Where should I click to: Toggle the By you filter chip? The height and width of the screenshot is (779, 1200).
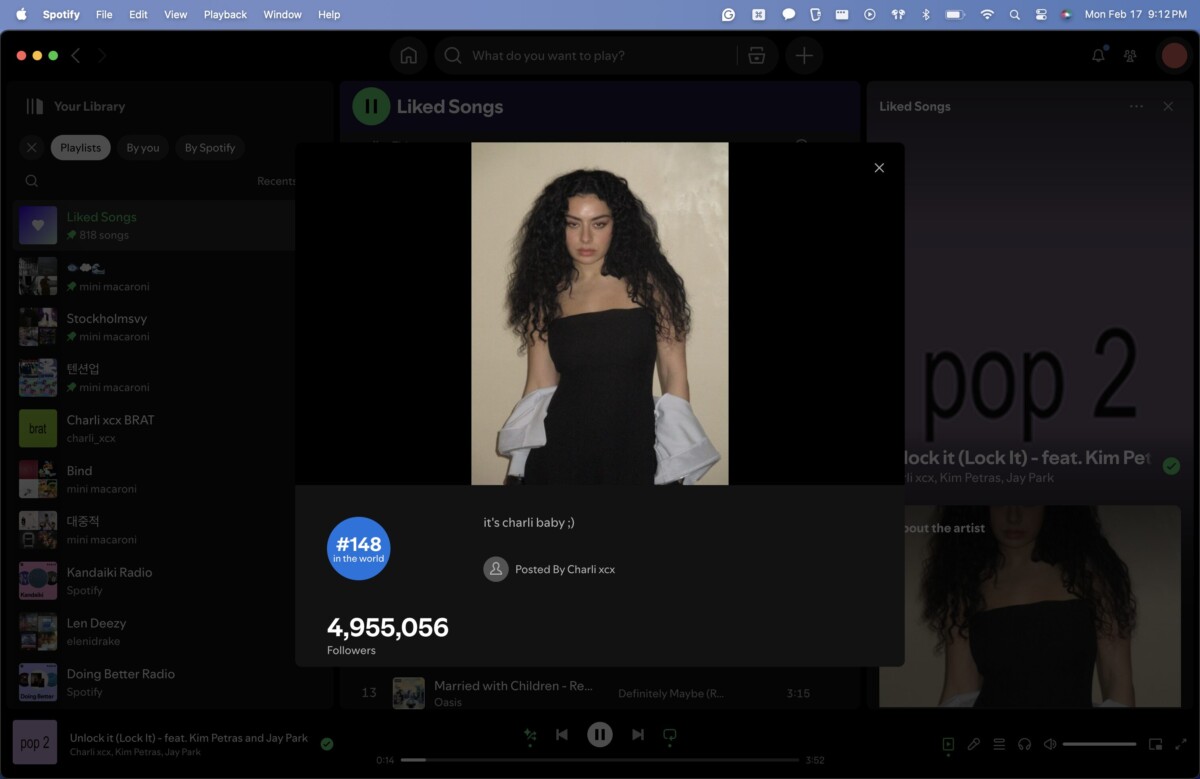pyautogui.click(x=143, y=148)
